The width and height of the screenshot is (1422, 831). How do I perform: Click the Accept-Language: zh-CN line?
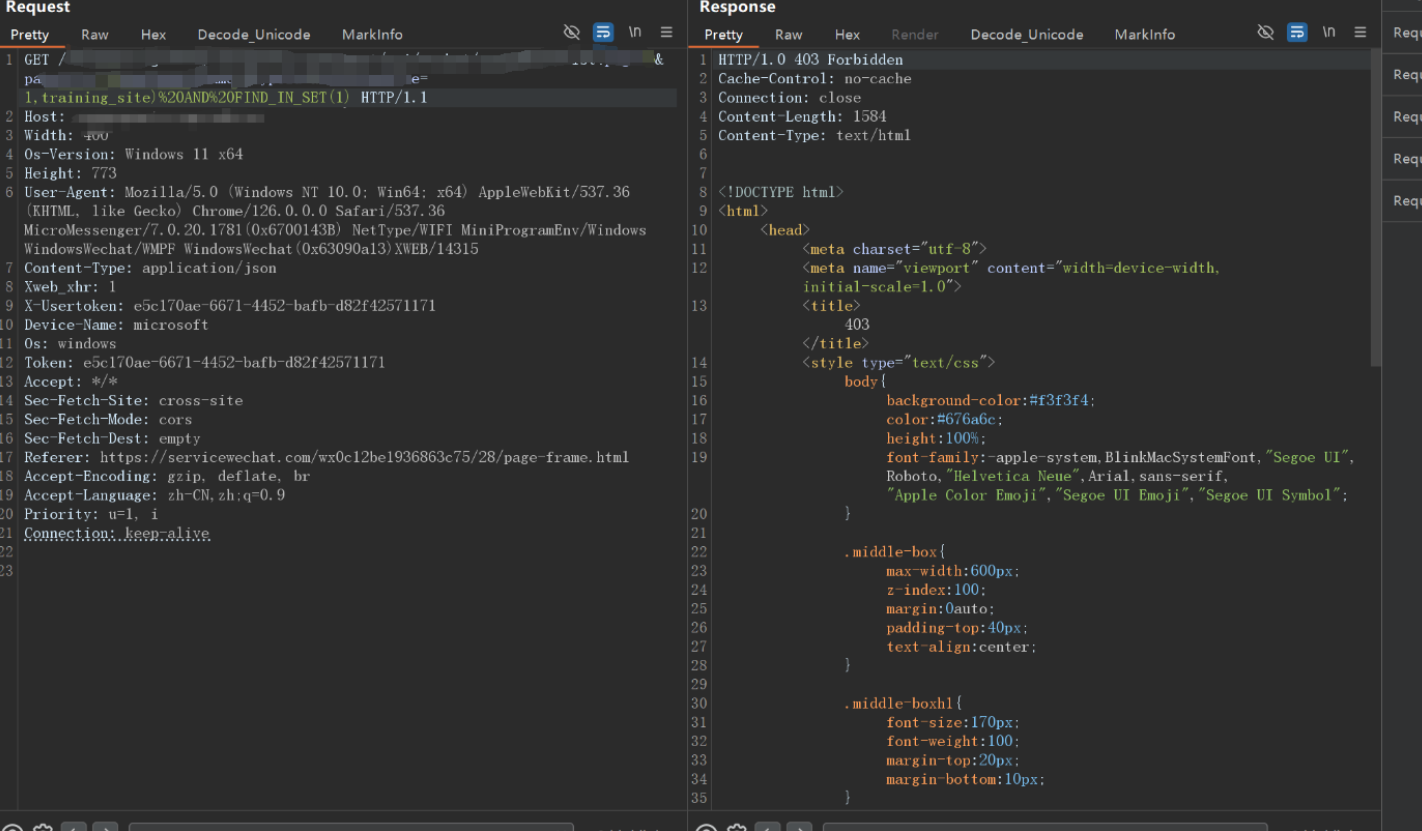pyautogui.click(x=154, y=496)
